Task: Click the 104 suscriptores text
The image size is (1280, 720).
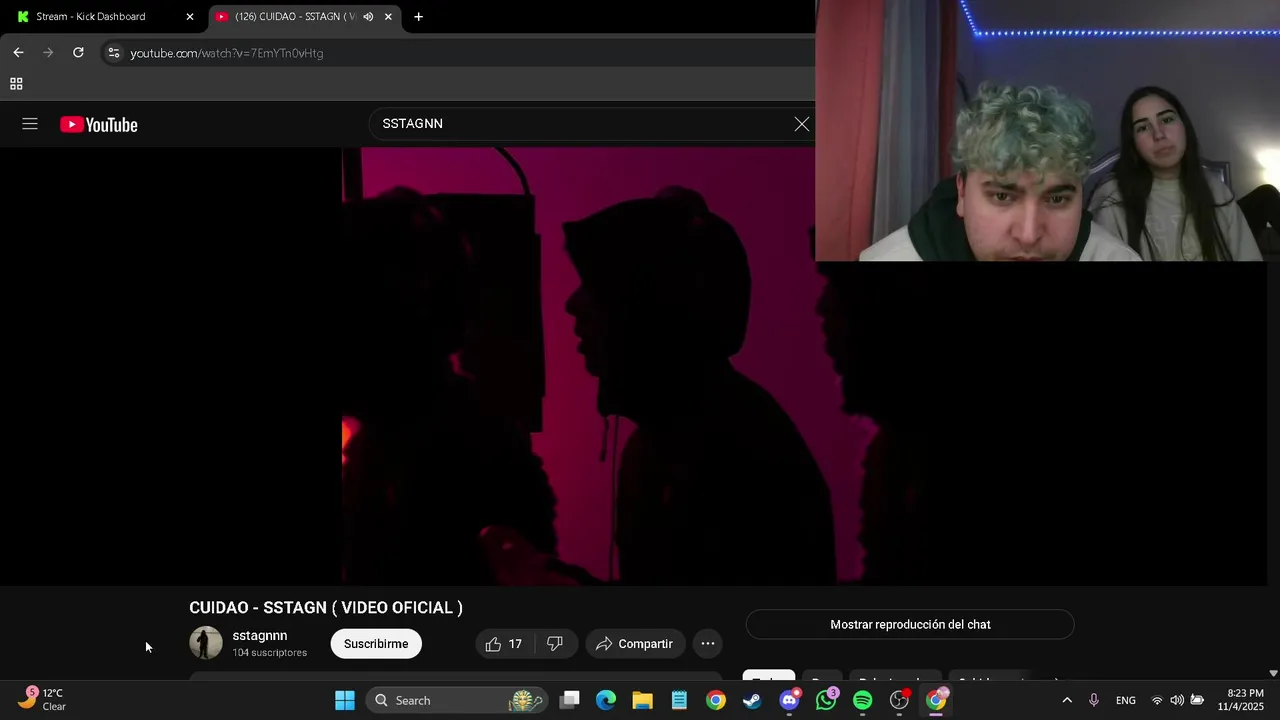Action: coord(270,653)
